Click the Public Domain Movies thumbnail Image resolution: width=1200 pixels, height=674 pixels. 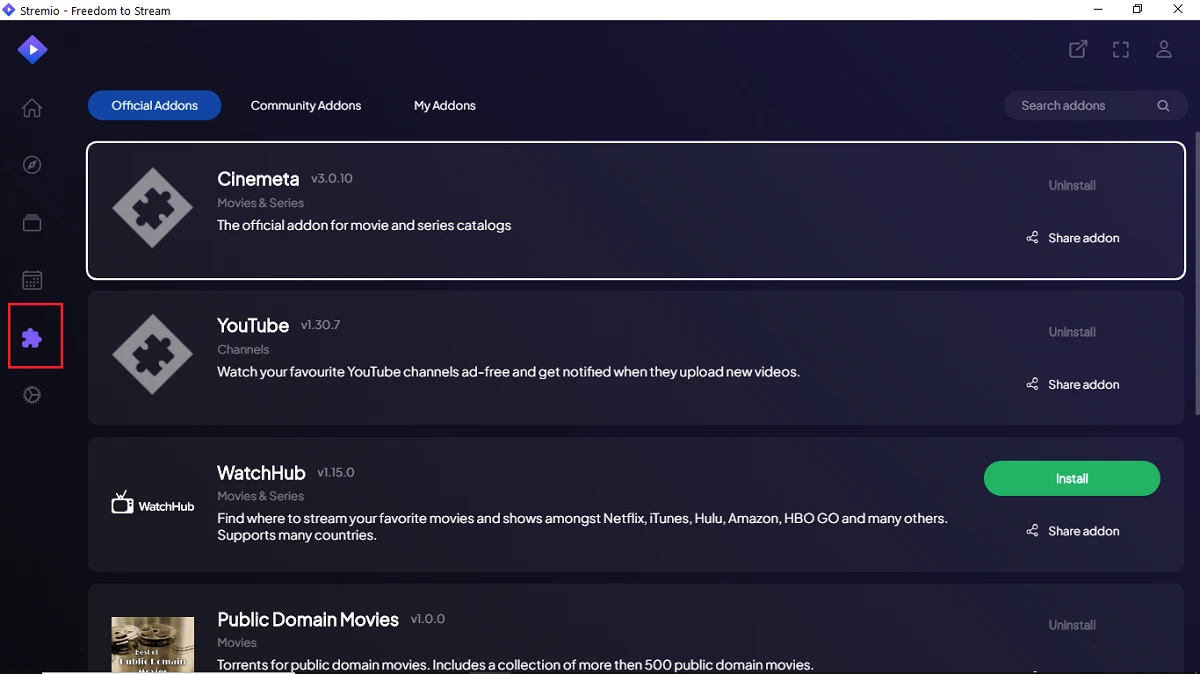[152, 644]
